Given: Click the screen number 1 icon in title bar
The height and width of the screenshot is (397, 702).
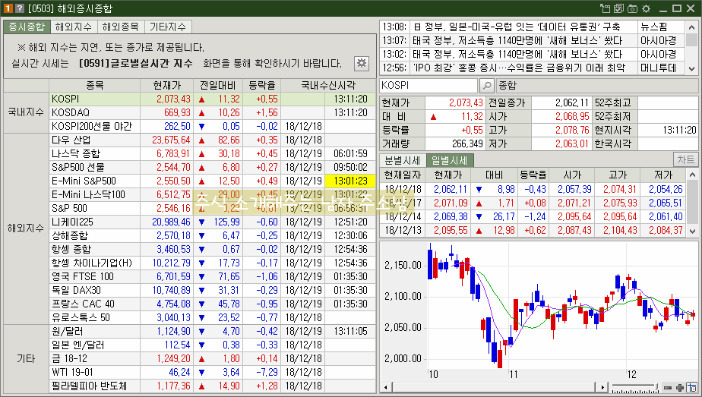Looking at the screenshot, I should [x=9, y=9].
